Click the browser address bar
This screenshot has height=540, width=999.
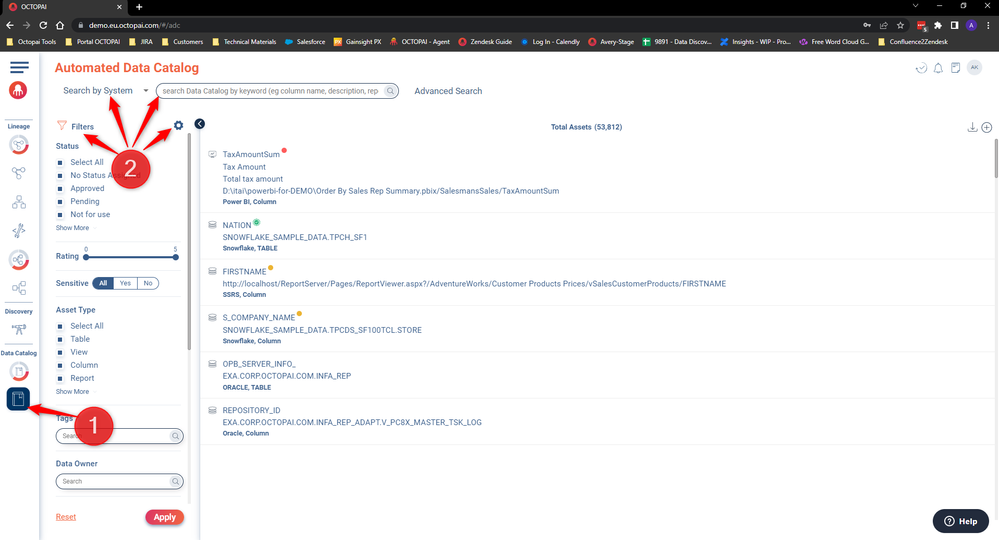click(x=468, y=25)
